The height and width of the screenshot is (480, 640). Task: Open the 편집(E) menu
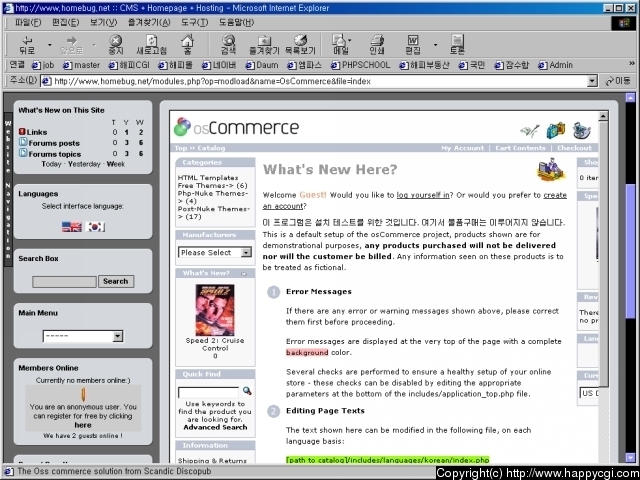(65, 22)
